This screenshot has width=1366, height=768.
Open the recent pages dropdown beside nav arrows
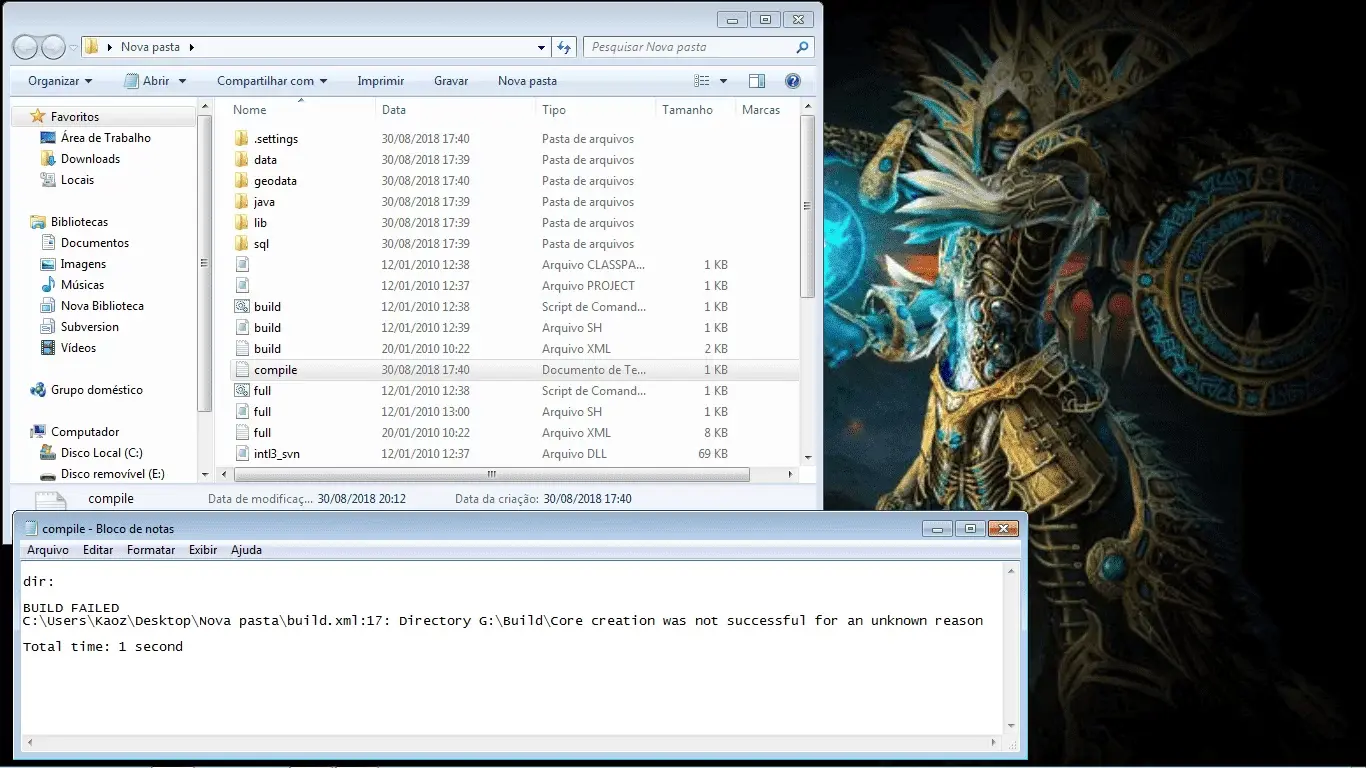(x=74, y=47)
